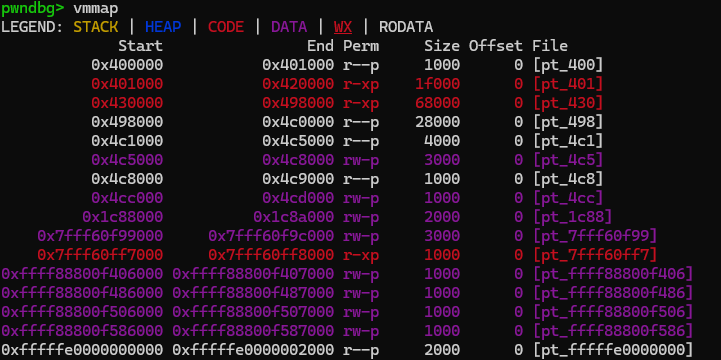721x360 pixels.
Task: Click the size value 28000
Action: point(437,122)
